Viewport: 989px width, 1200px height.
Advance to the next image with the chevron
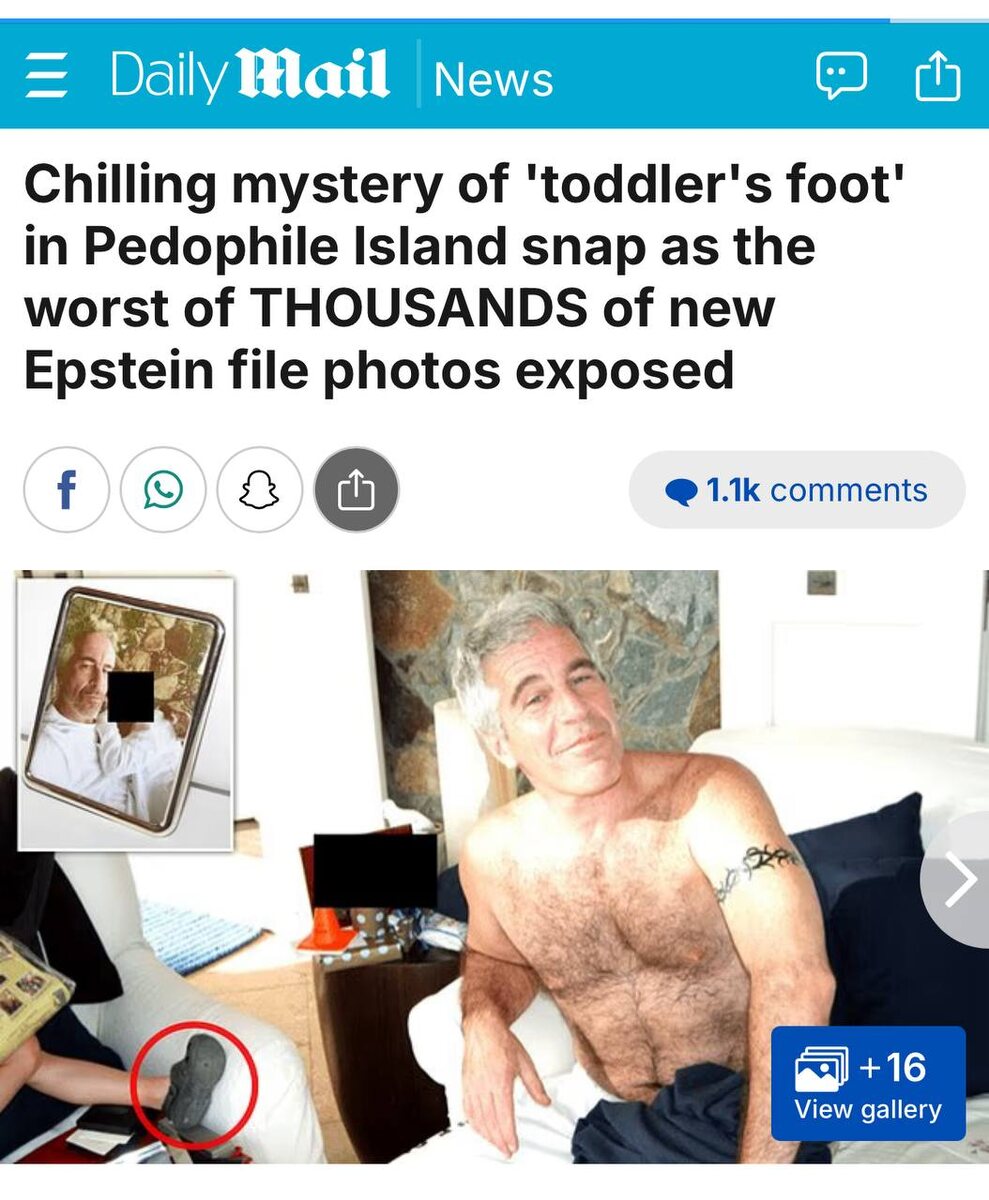(959, 880)
